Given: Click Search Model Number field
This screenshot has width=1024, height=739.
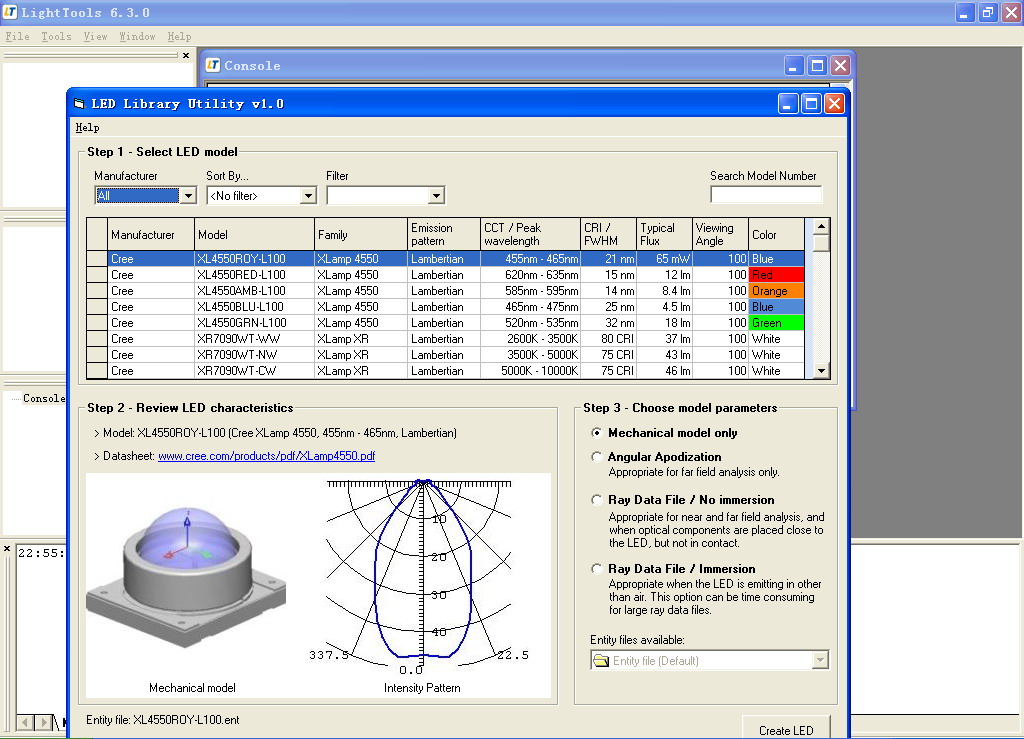Looking at the screenshot, I should coord(765,195).
